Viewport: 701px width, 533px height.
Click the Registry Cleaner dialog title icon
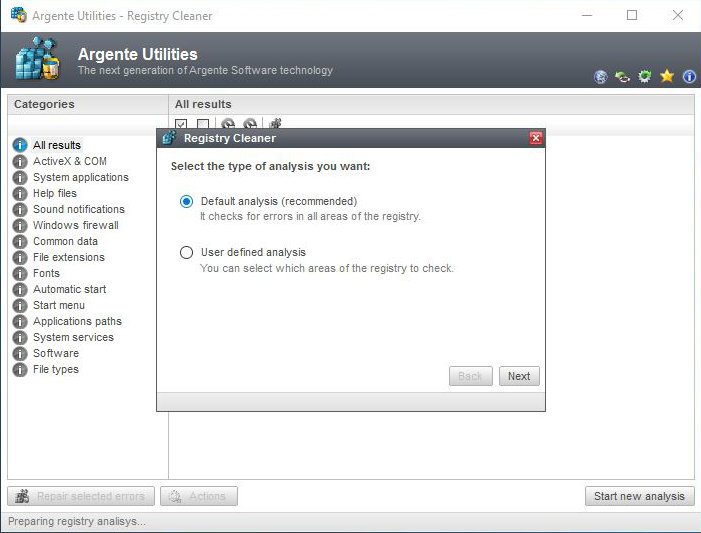coord(169,138)
